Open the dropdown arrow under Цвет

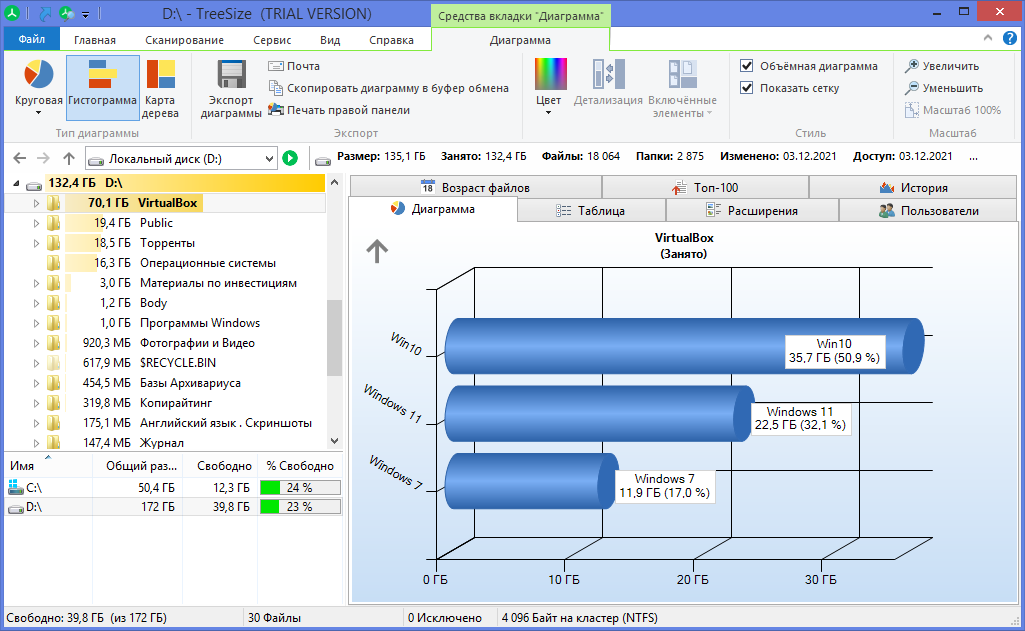point(548,113)
